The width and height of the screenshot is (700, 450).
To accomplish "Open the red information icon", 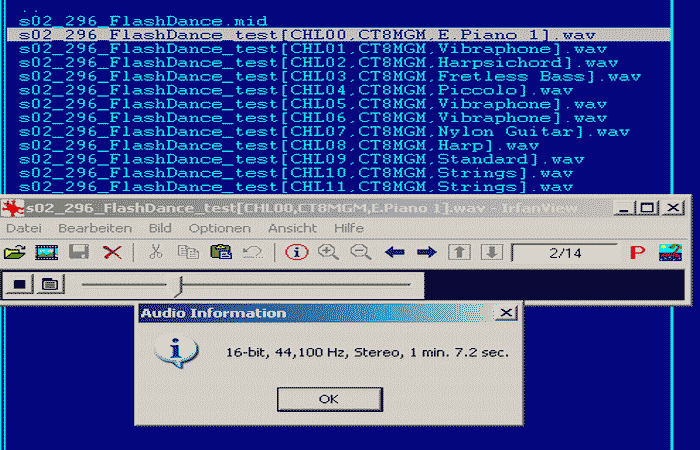I will (x=297, y=252).
